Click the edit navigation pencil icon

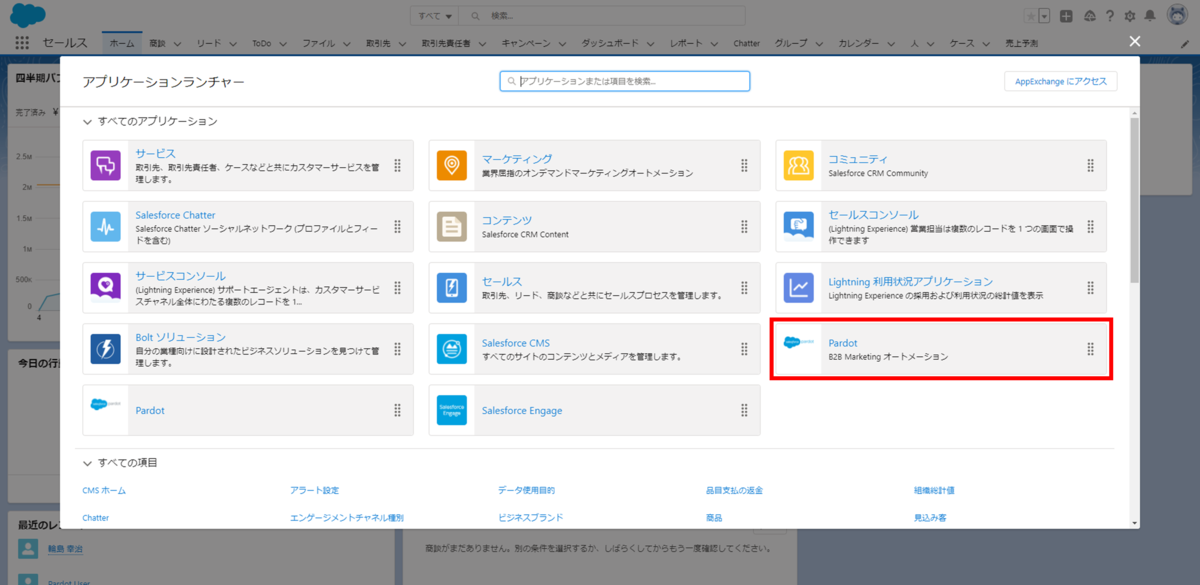point(1185,43)
